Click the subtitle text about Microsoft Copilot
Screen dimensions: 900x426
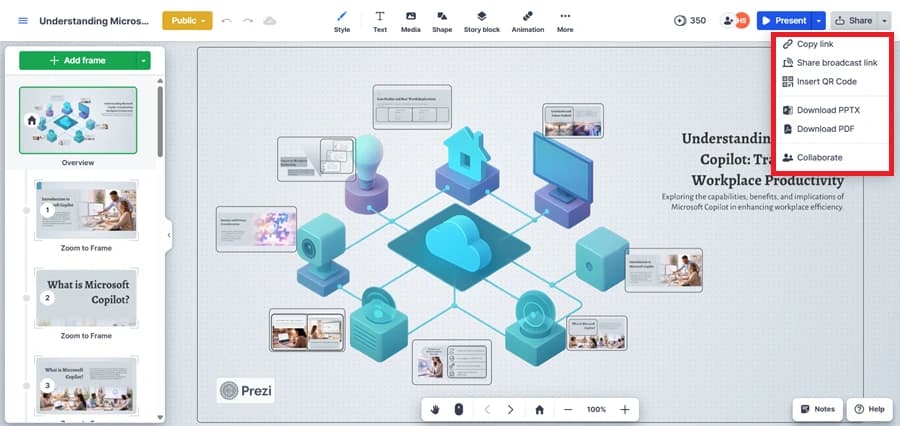(752, 202)
